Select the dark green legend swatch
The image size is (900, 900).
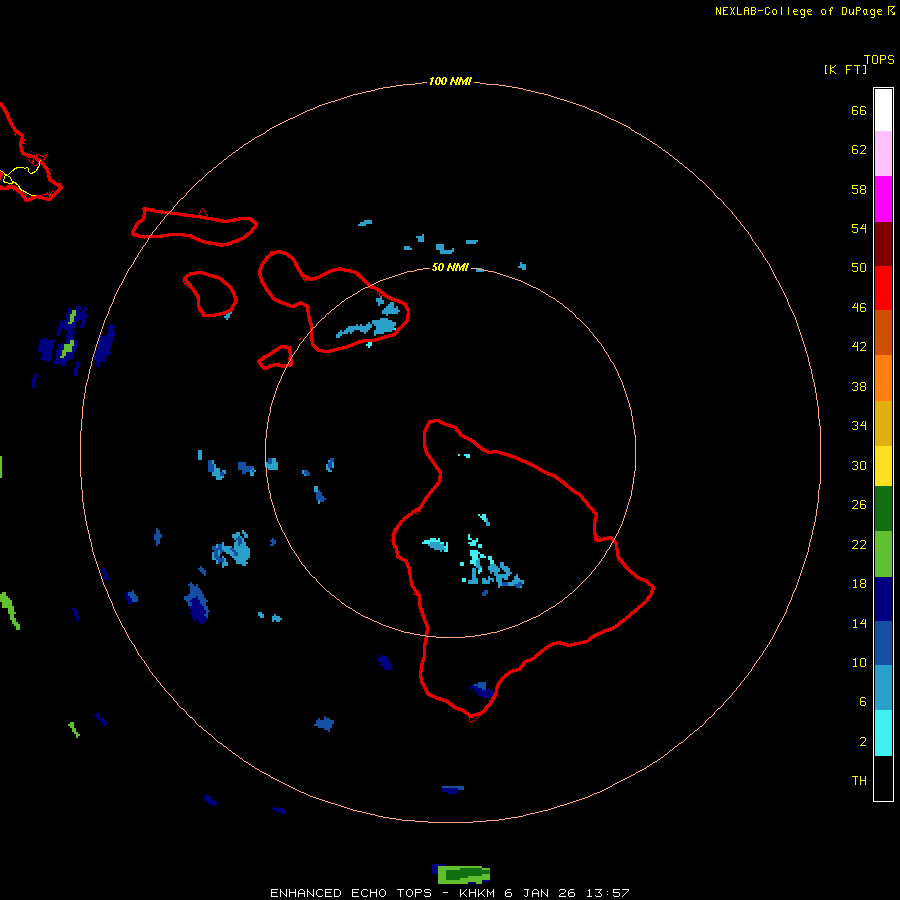coord(883,509)
